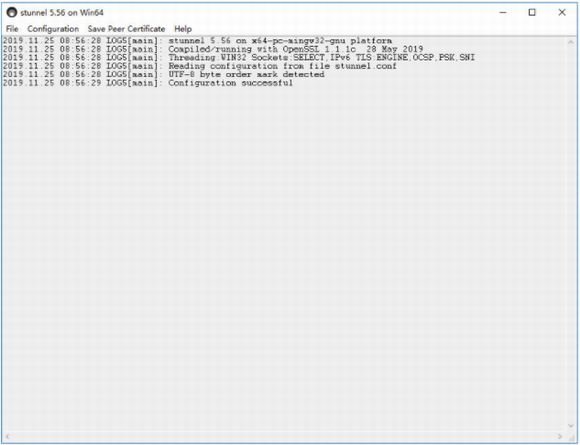Click the vertical scrollbar up arrow
This screenshot has height=445, width=580.
[x=570, y=42]
